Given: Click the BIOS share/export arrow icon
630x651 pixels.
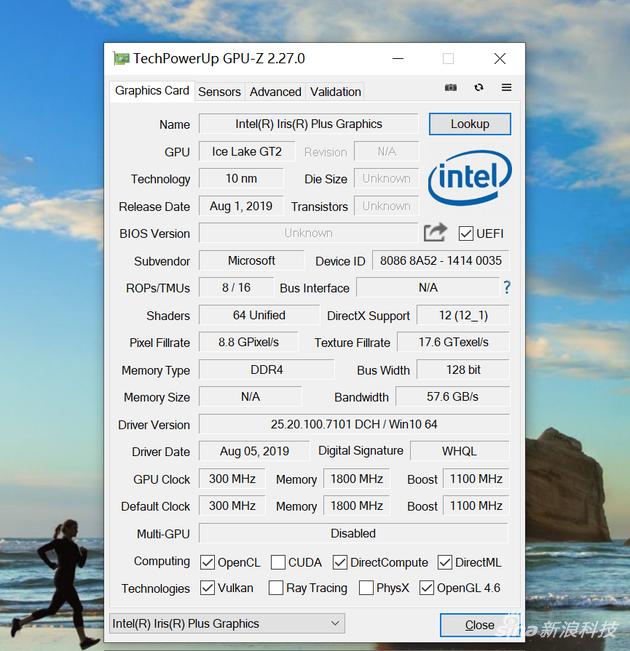Looking at the screenshot, I should tap(435, 232).
